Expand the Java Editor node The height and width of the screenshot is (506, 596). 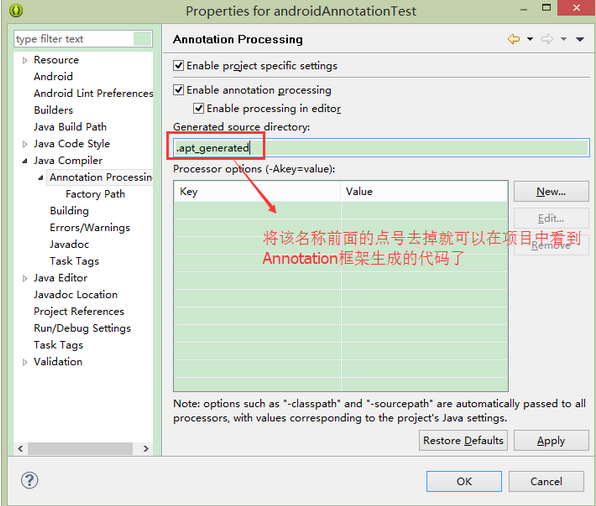(x=25, y=278)
